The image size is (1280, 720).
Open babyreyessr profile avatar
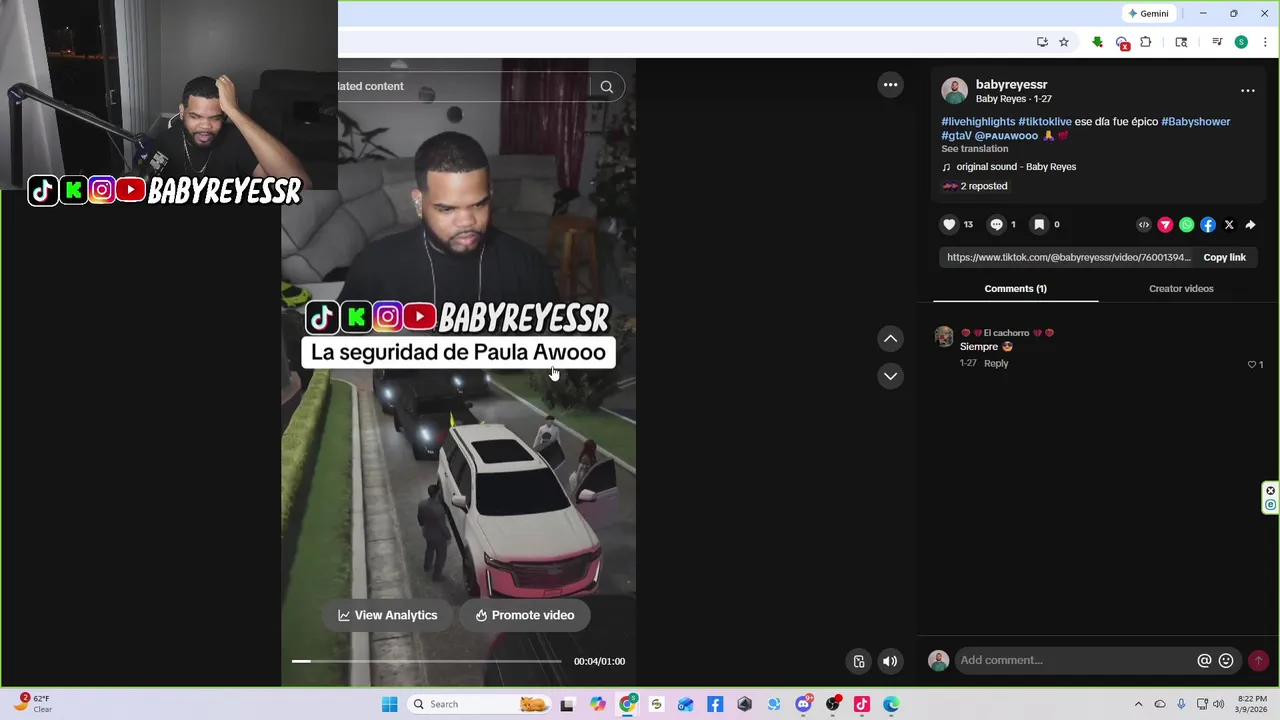(954, 91)
